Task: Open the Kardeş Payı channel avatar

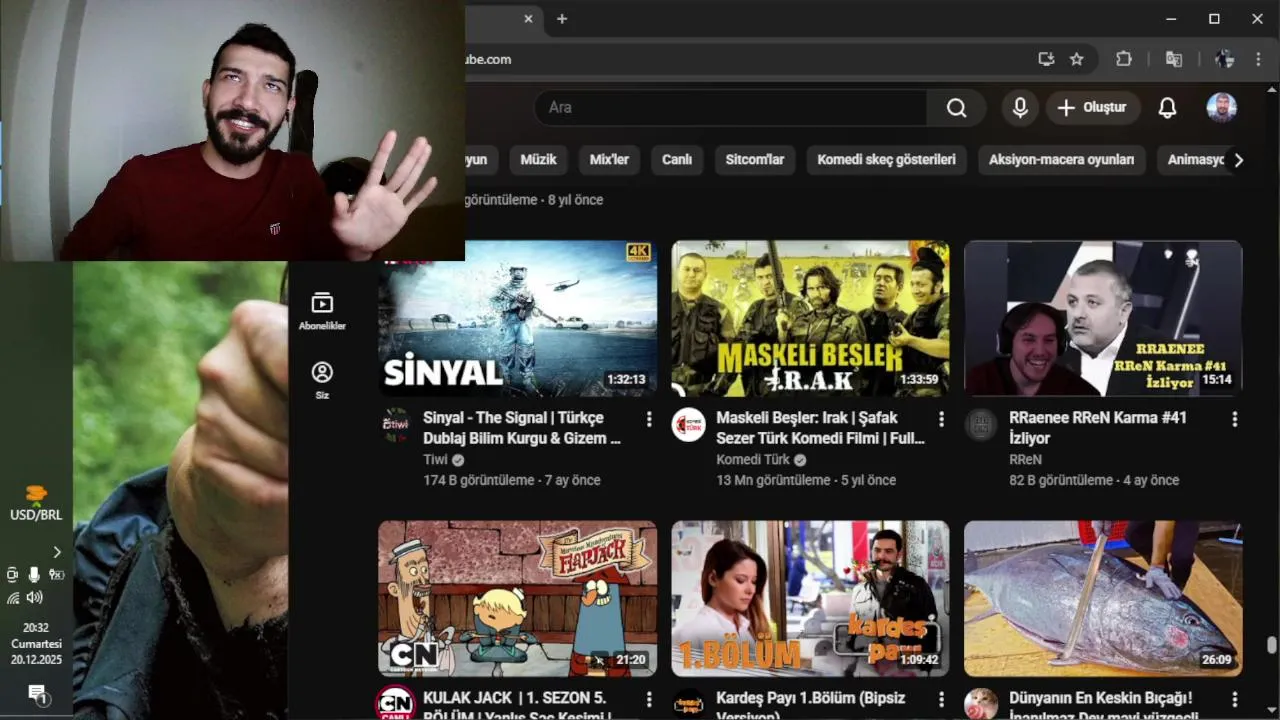Action: (688, 703)
